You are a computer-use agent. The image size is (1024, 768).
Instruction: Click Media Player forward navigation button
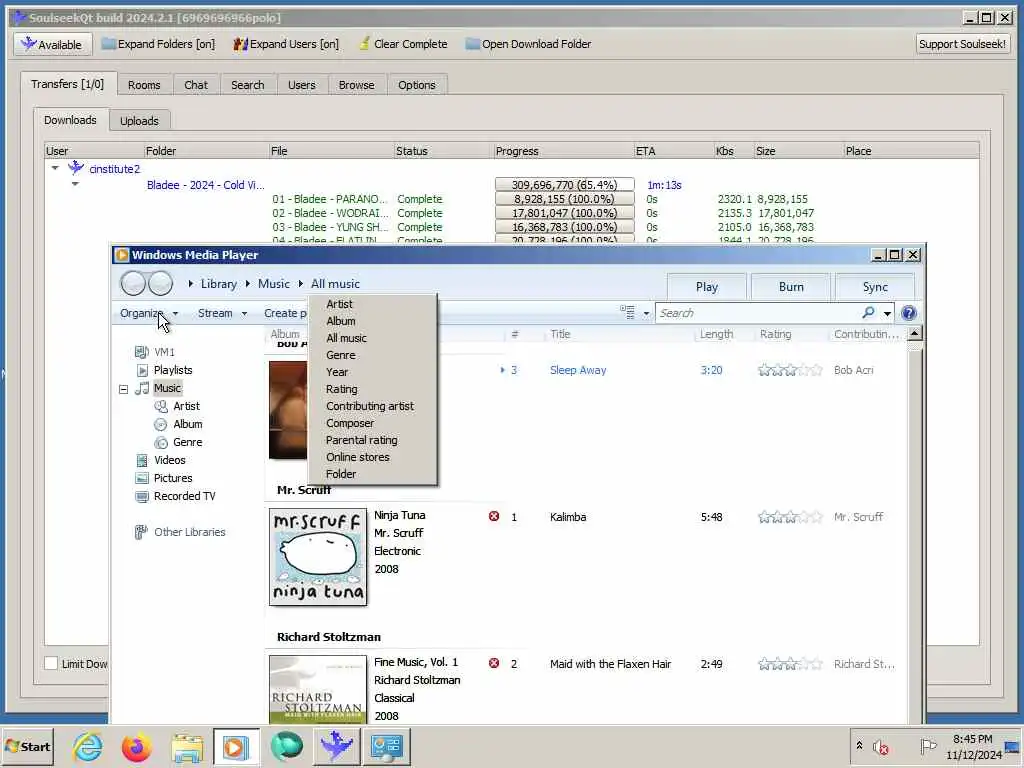click(x=161, y=283)
